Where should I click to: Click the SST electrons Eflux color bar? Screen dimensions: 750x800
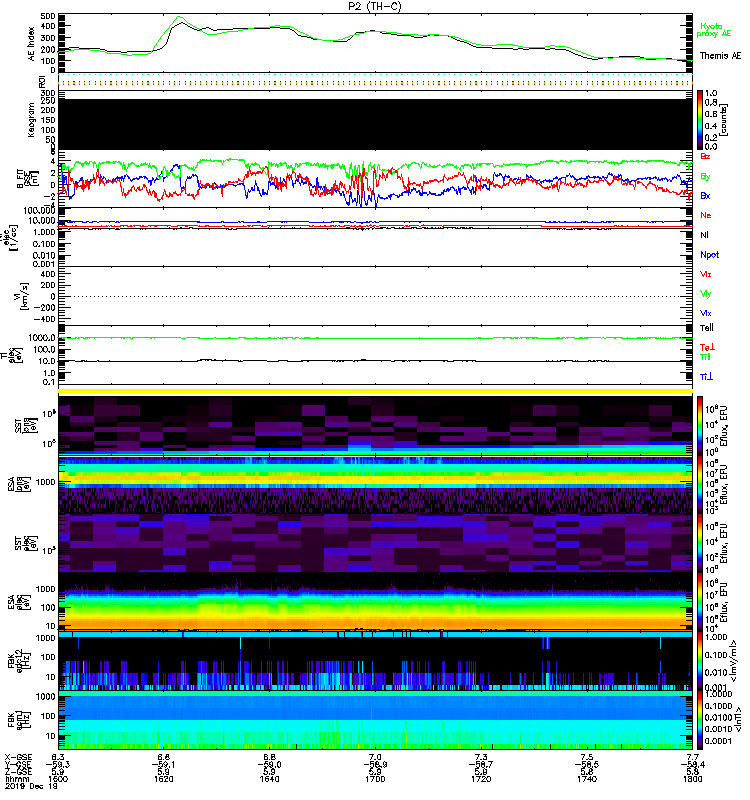pos(700,543)
